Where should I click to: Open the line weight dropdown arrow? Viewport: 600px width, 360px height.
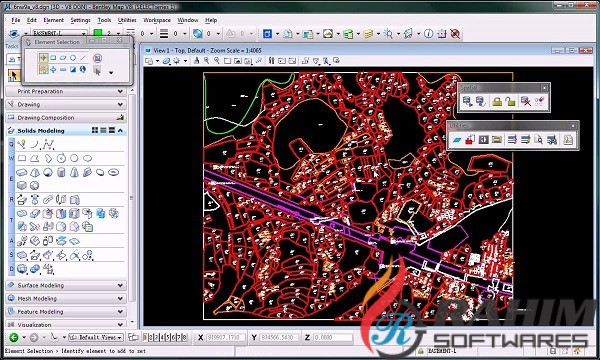[x=184, y=34]
